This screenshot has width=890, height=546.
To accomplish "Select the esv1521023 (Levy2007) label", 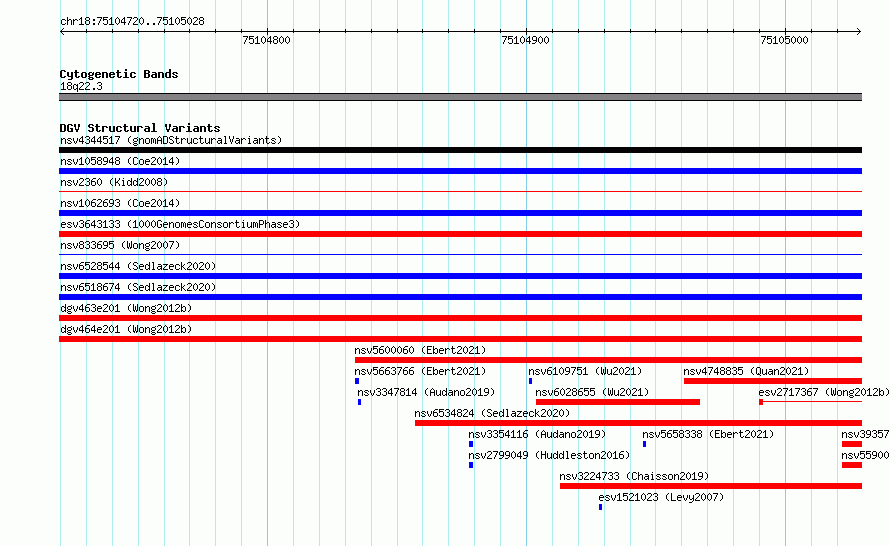I will pos(661,497).
